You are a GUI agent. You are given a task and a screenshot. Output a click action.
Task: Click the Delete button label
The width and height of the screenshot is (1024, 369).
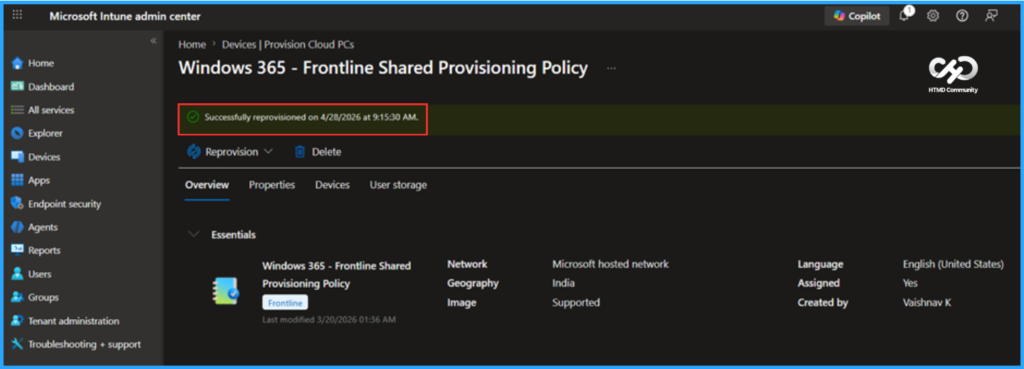pos(327,152)
